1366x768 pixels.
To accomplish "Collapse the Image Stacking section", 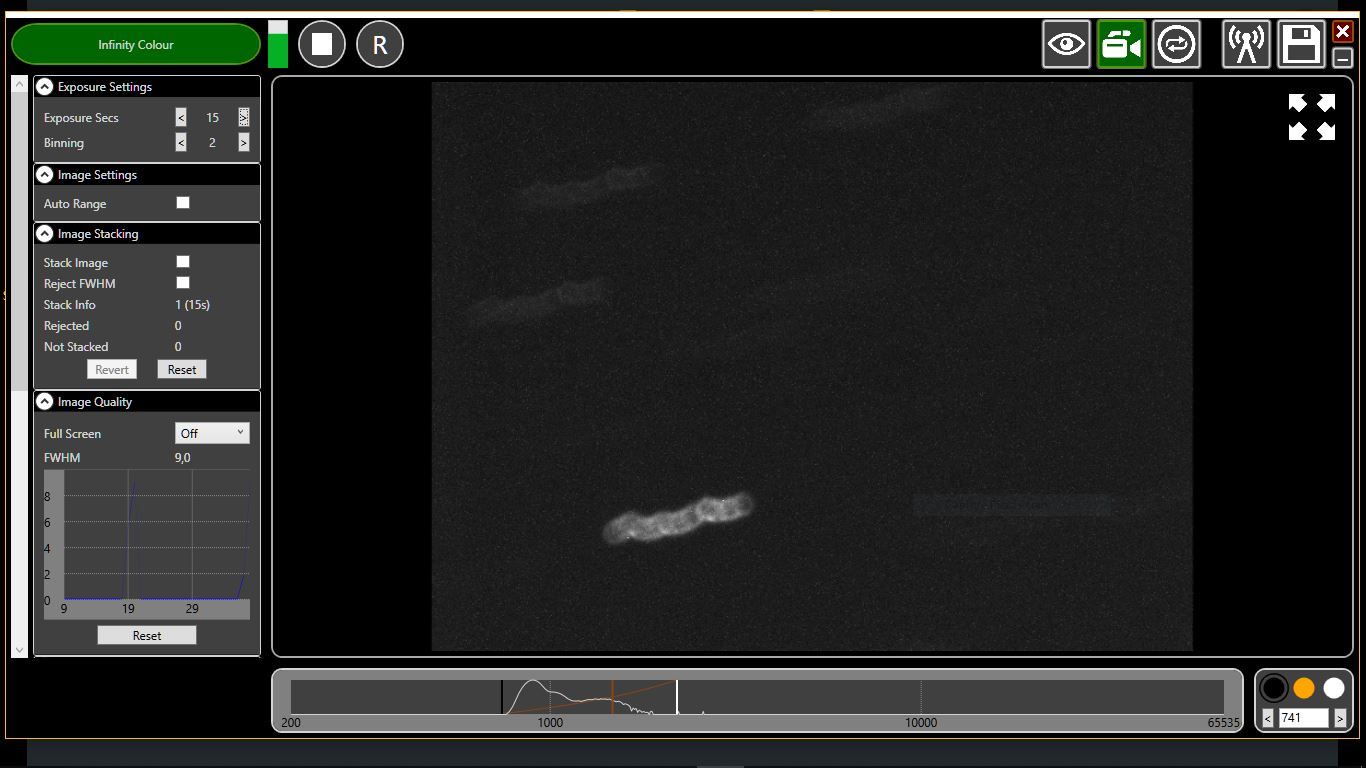I will pos(45,234).
